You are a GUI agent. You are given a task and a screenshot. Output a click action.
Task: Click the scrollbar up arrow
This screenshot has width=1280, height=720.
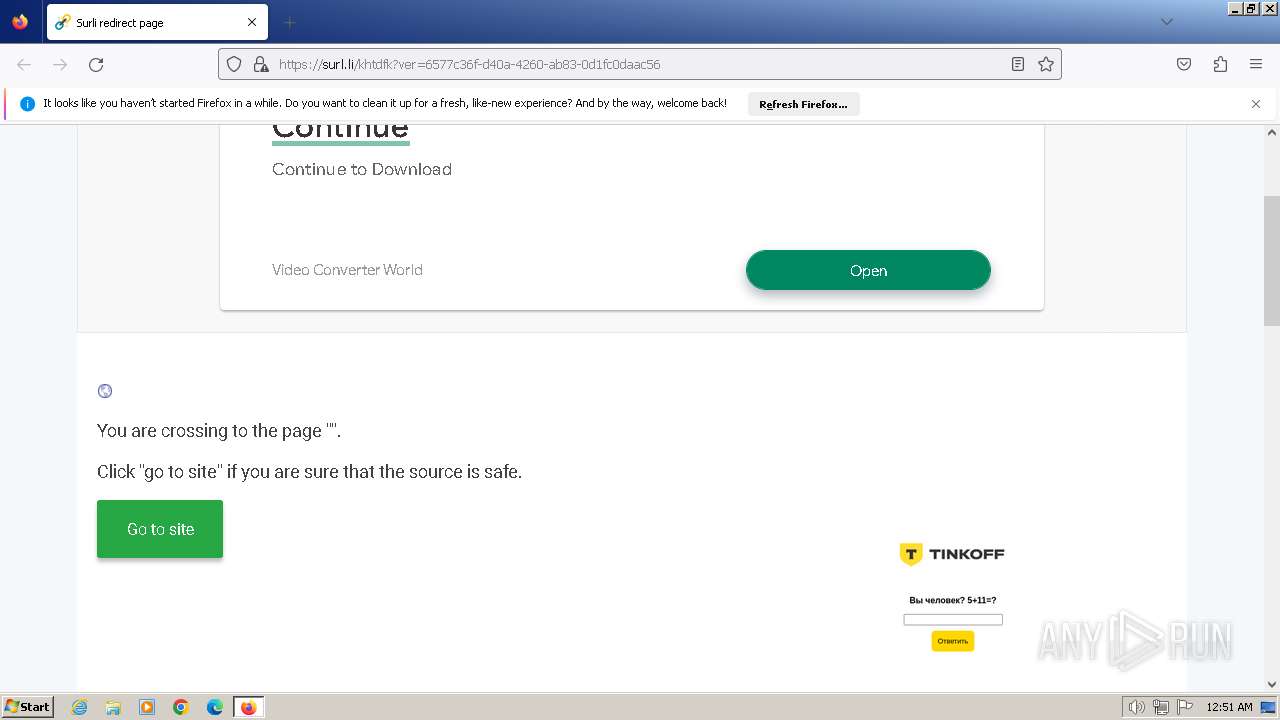[x=1272, y=132]
